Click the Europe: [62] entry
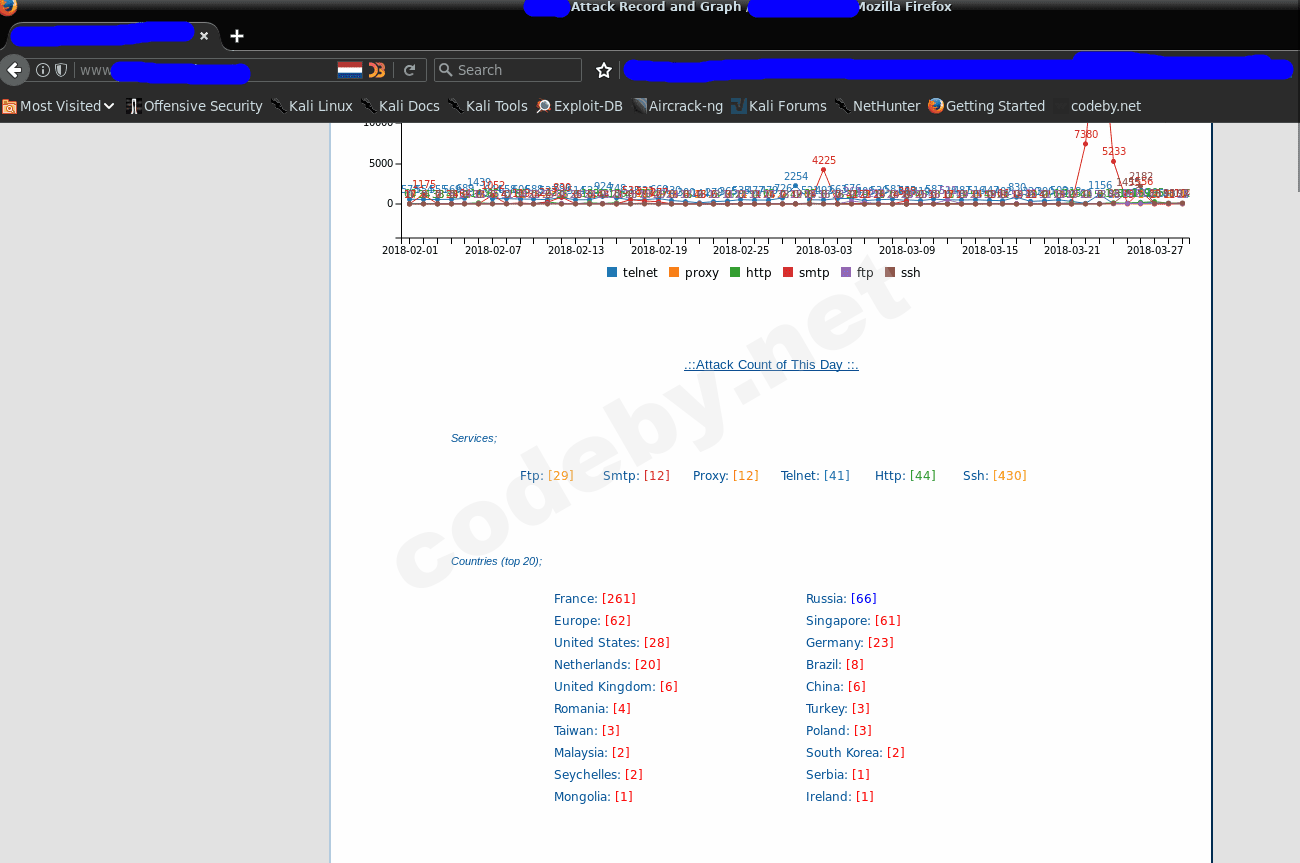 pos(592,621)
